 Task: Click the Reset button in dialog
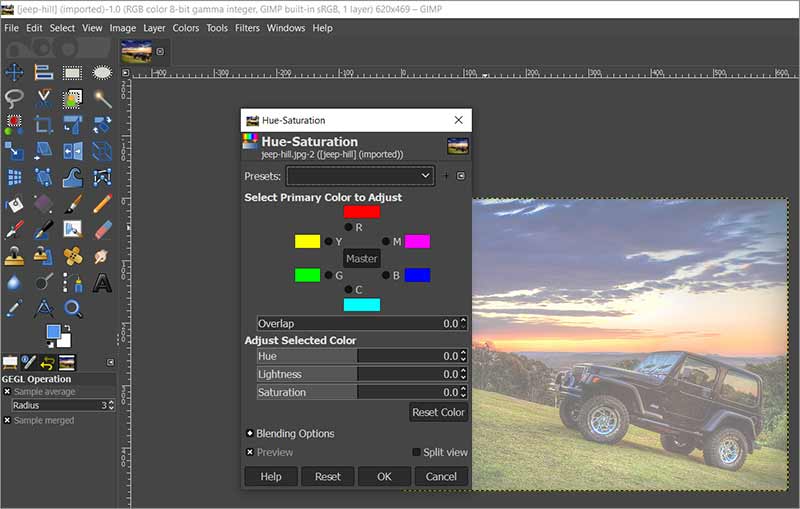pos(328,476)
